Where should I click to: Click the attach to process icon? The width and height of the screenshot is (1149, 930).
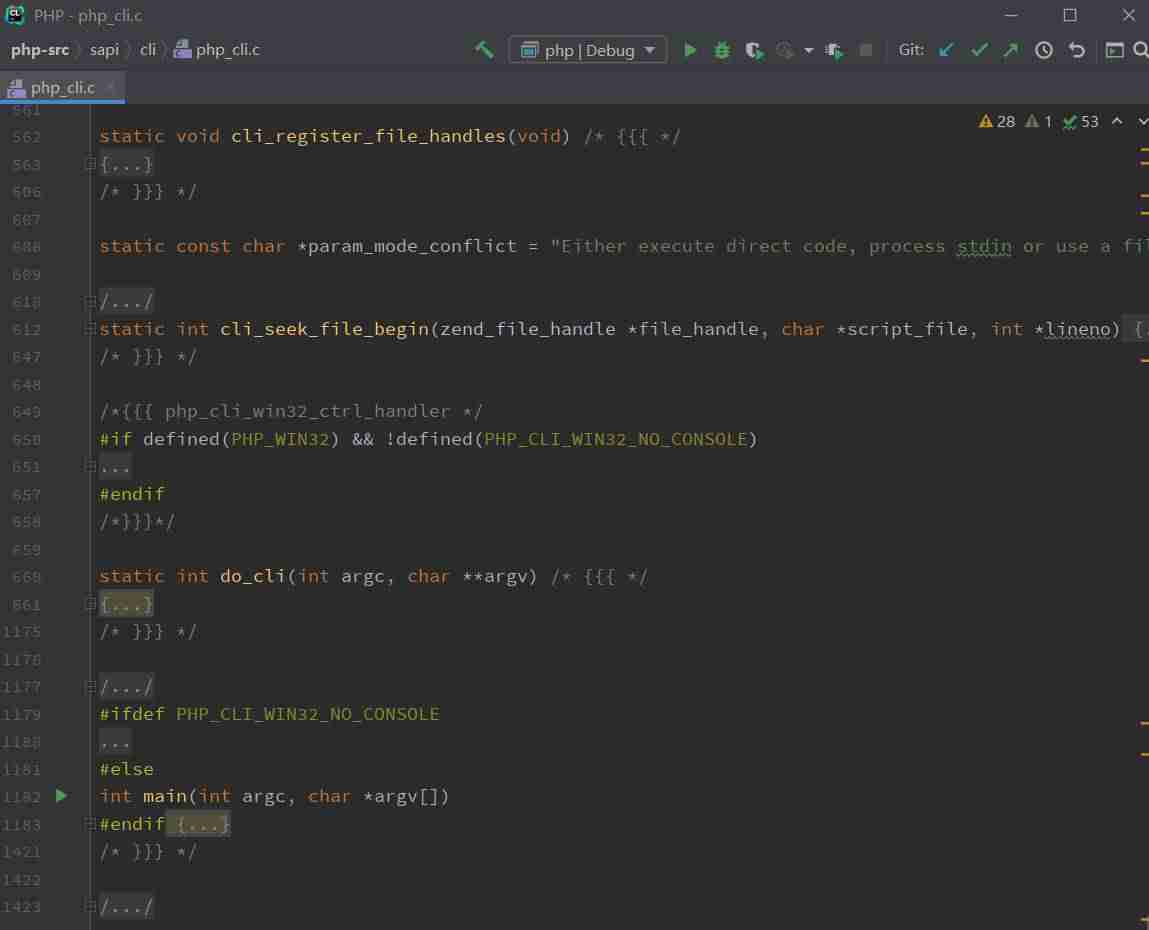tap(834, 50)
